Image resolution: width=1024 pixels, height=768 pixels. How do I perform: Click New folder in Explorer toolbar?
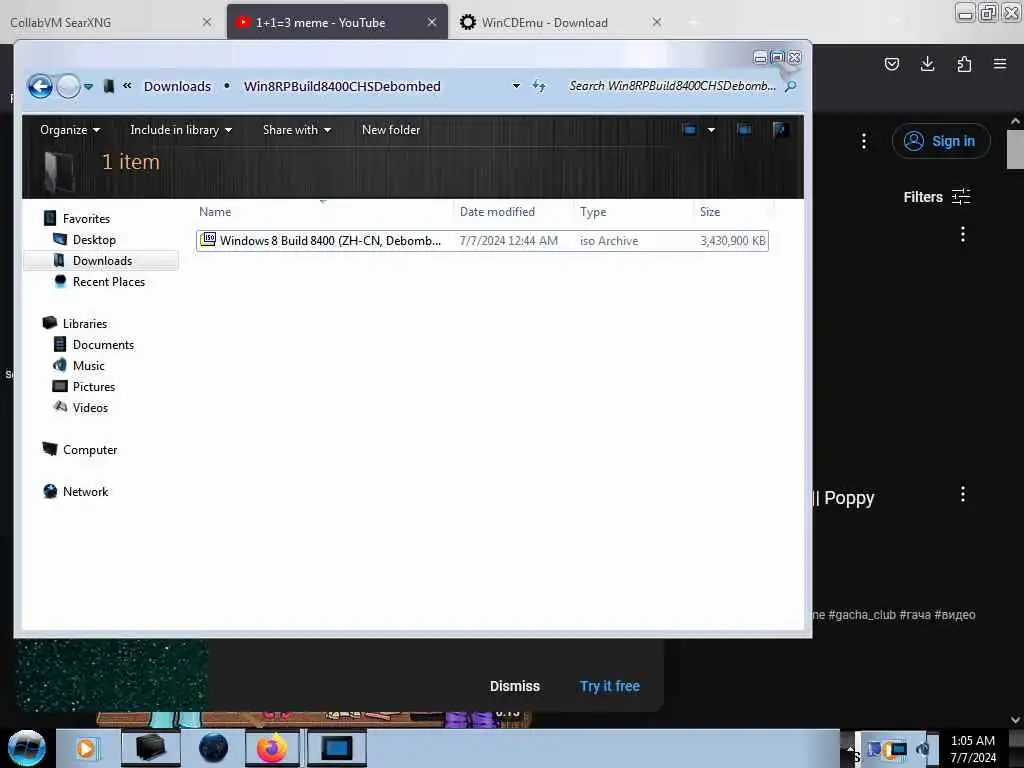[x=391, y=130]
